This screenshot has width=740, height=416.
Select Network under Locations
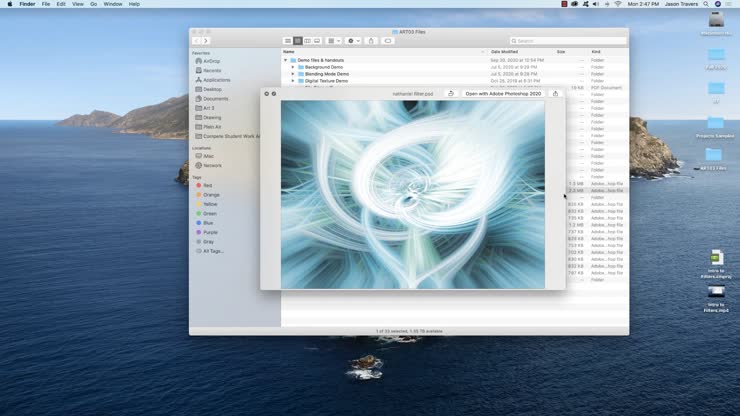pyautogui.click(x=209, y=166)
